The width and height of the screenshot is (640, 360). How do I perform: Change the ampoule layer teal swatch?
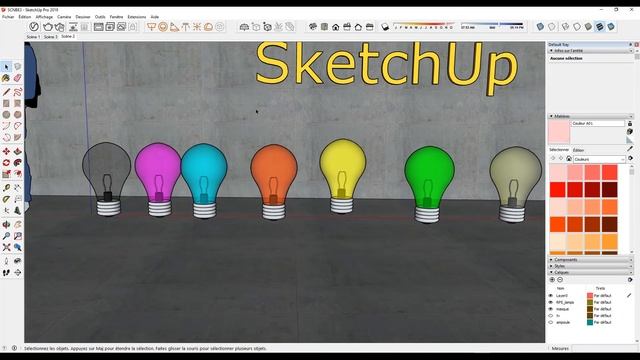[x=590, y=322]
